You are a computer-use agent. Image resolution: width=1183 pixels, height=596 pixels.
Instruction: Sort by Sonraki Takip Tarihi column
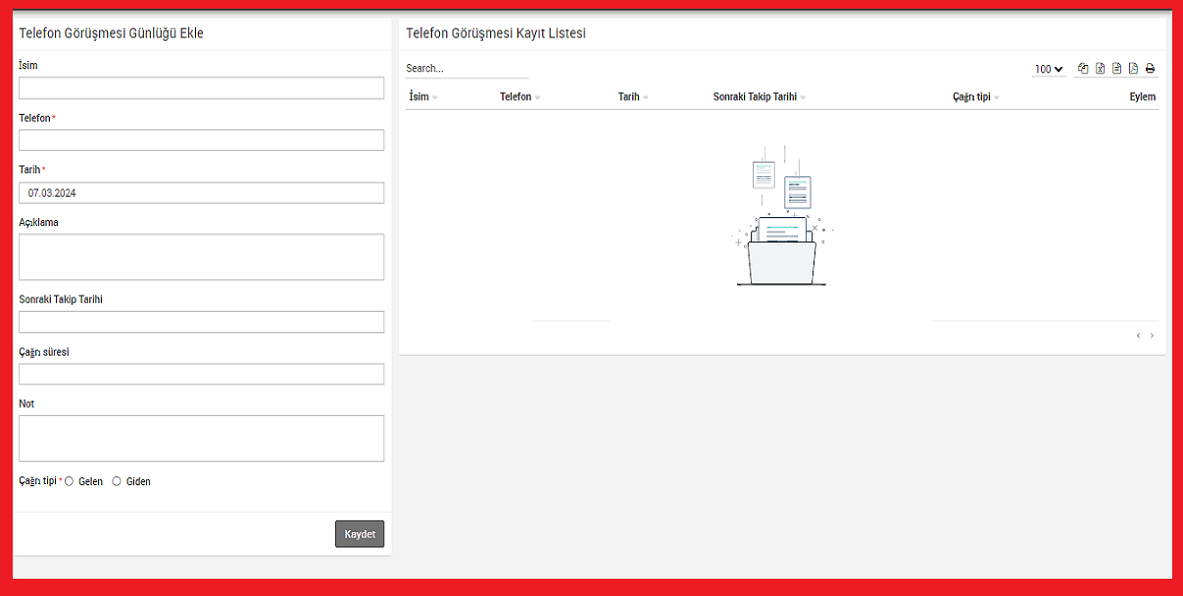755,97
